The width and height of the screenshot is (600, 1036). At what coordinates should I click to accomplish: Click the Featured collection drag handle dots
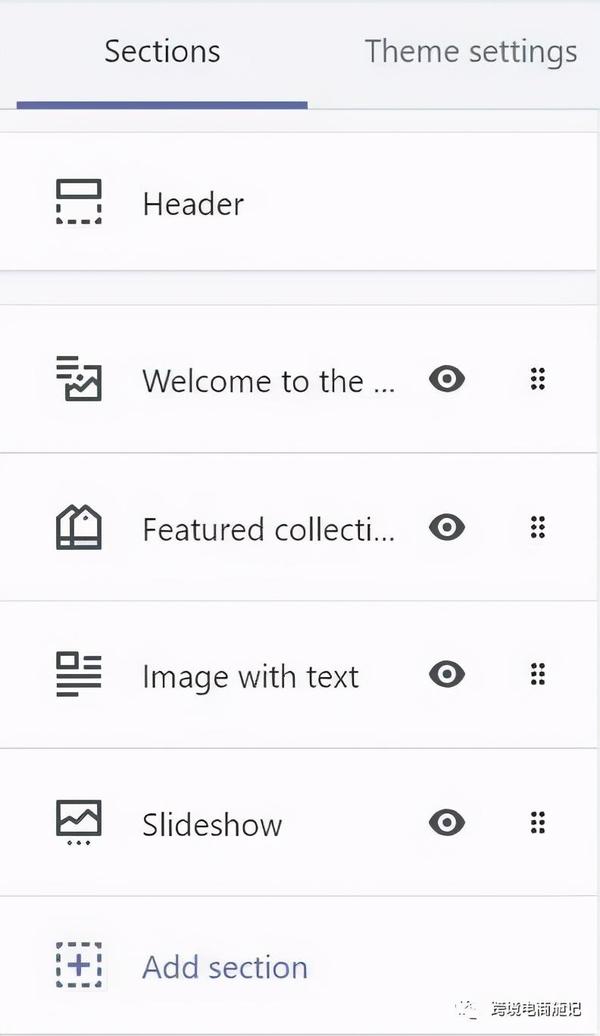tap(538, 527)
